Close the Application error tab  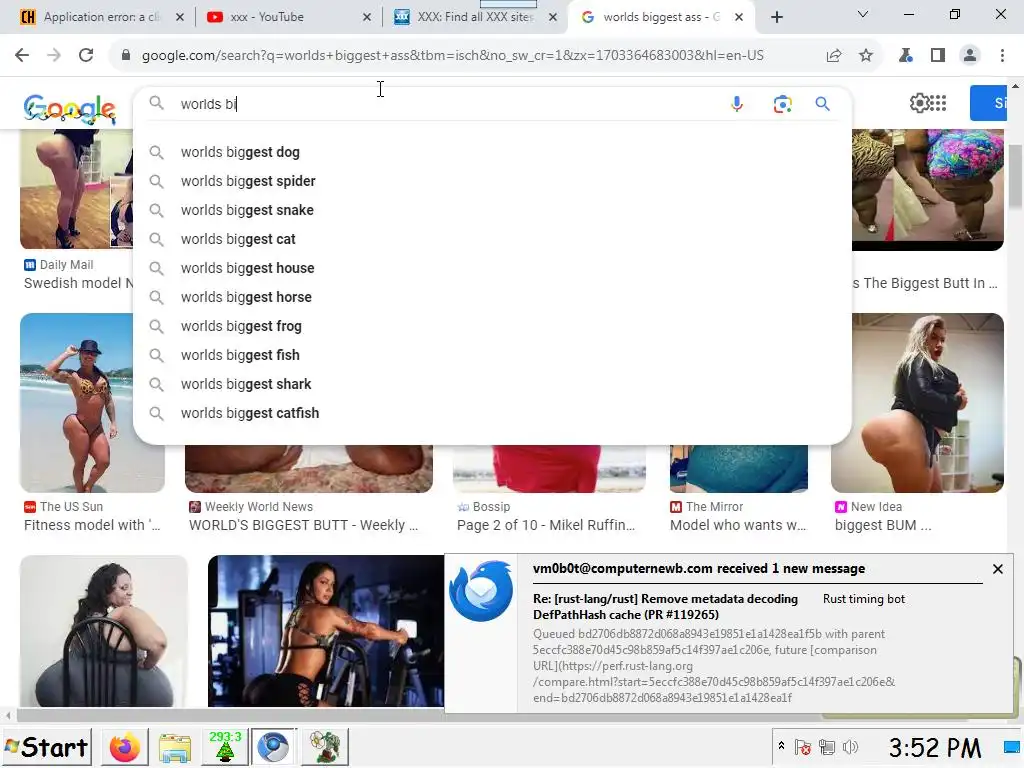tap(180, 18)
